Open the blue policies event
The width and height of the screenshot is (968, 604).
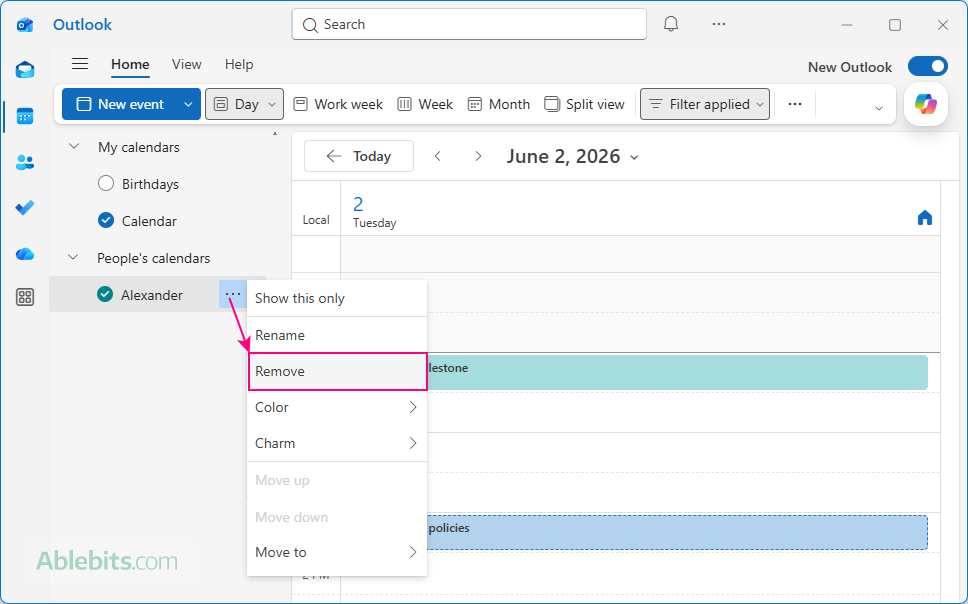(x=677, y=532)
